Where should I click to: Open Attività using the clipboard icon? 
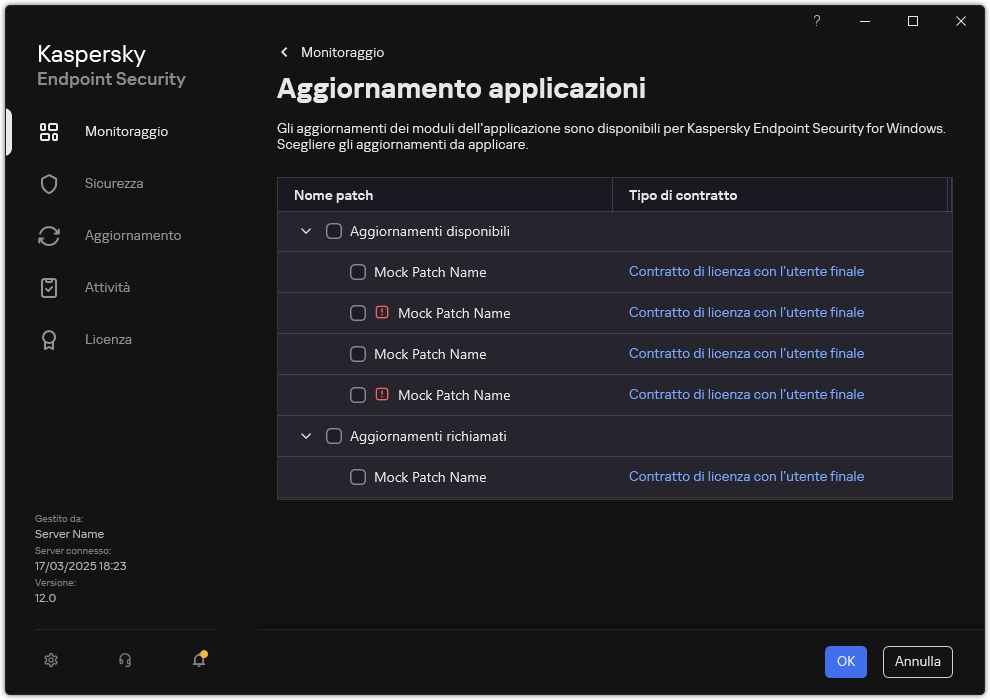tap(49, 287)
